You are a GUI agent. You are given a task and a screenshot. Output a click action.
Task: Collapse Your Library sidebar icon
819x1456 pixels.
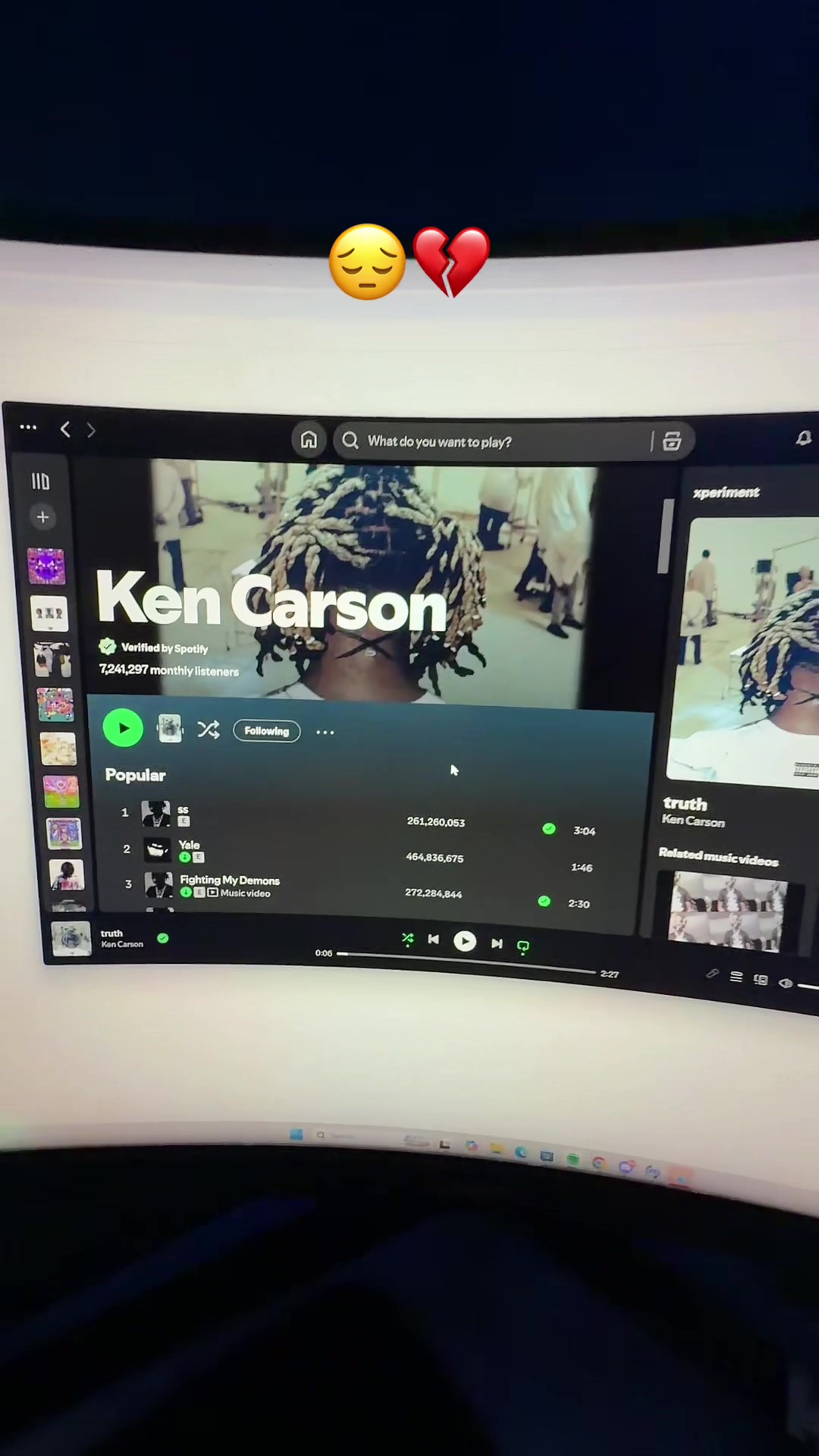tap(40, 482)
